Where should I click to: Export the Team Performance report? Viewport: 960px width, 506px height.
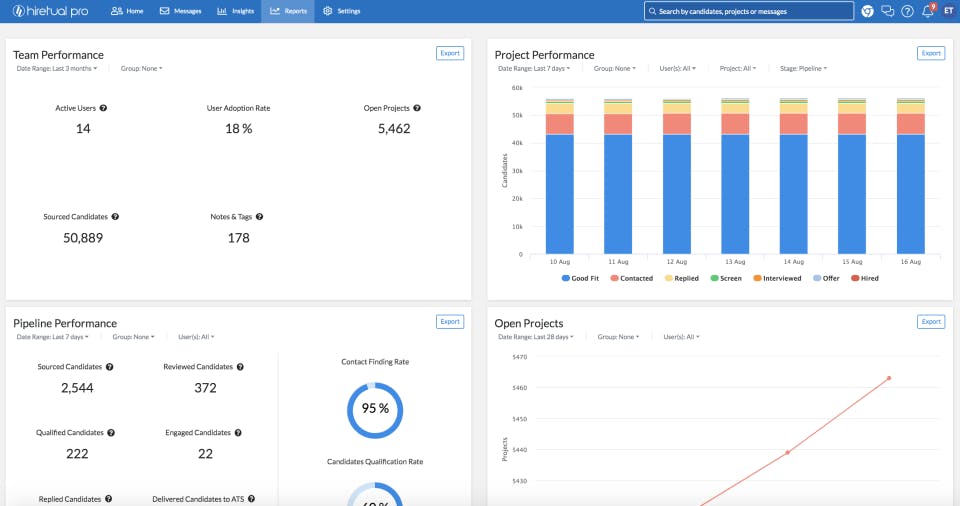(x=450, y=53)
